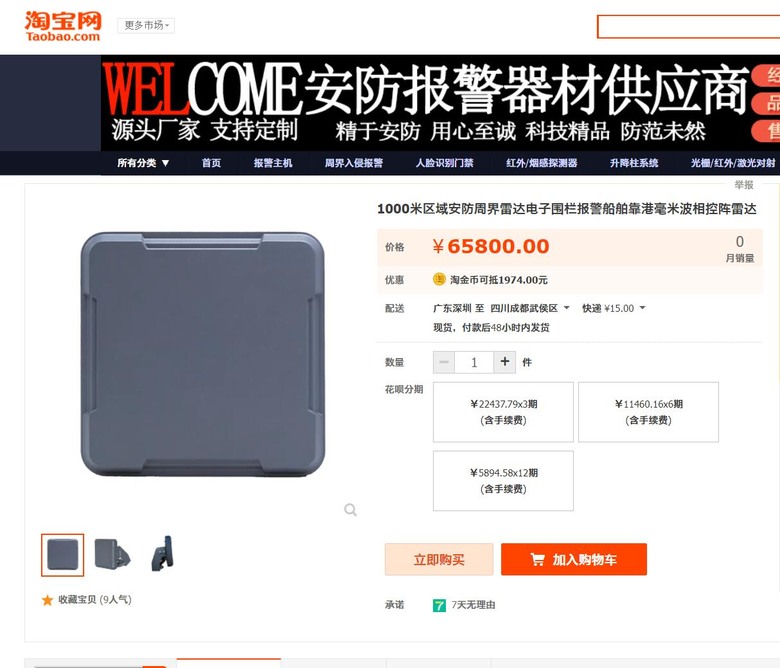780x668 pixels.
Task: Click the gold coin icon beside 淘金币可抵1974.00元
Action: pyautogui.click(x=439, y=280)
